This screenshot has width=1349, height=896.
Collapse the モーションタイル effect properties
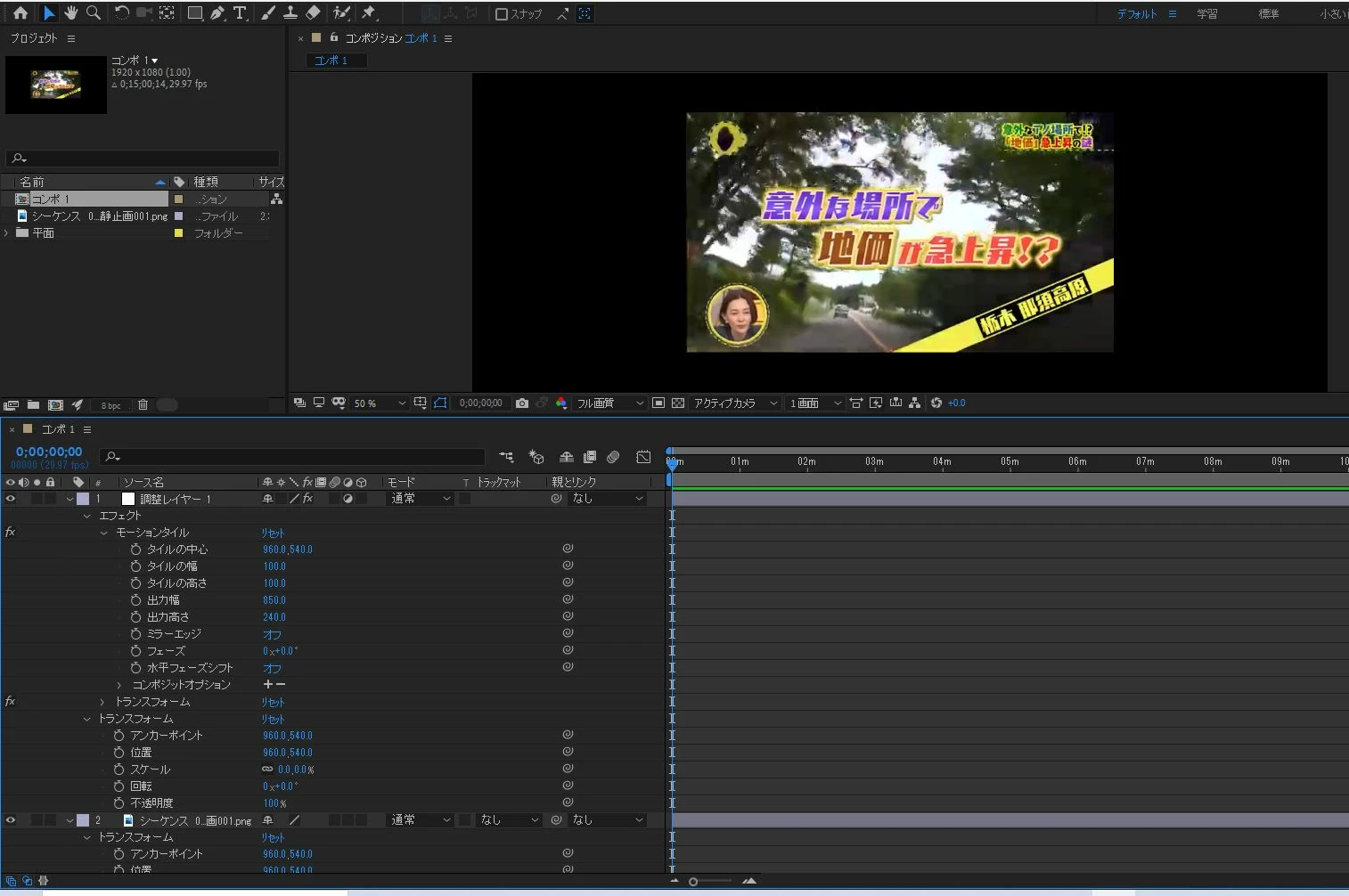click(103, 533)
